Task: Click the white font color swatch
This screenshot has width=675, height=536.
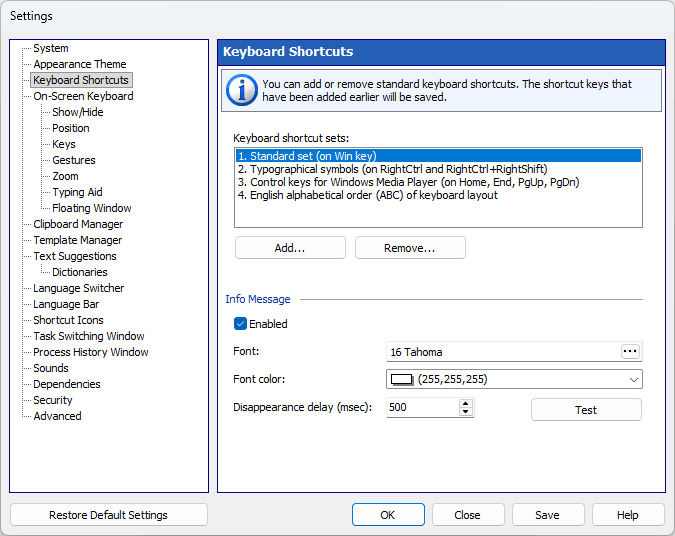Action: pos(402,379)
